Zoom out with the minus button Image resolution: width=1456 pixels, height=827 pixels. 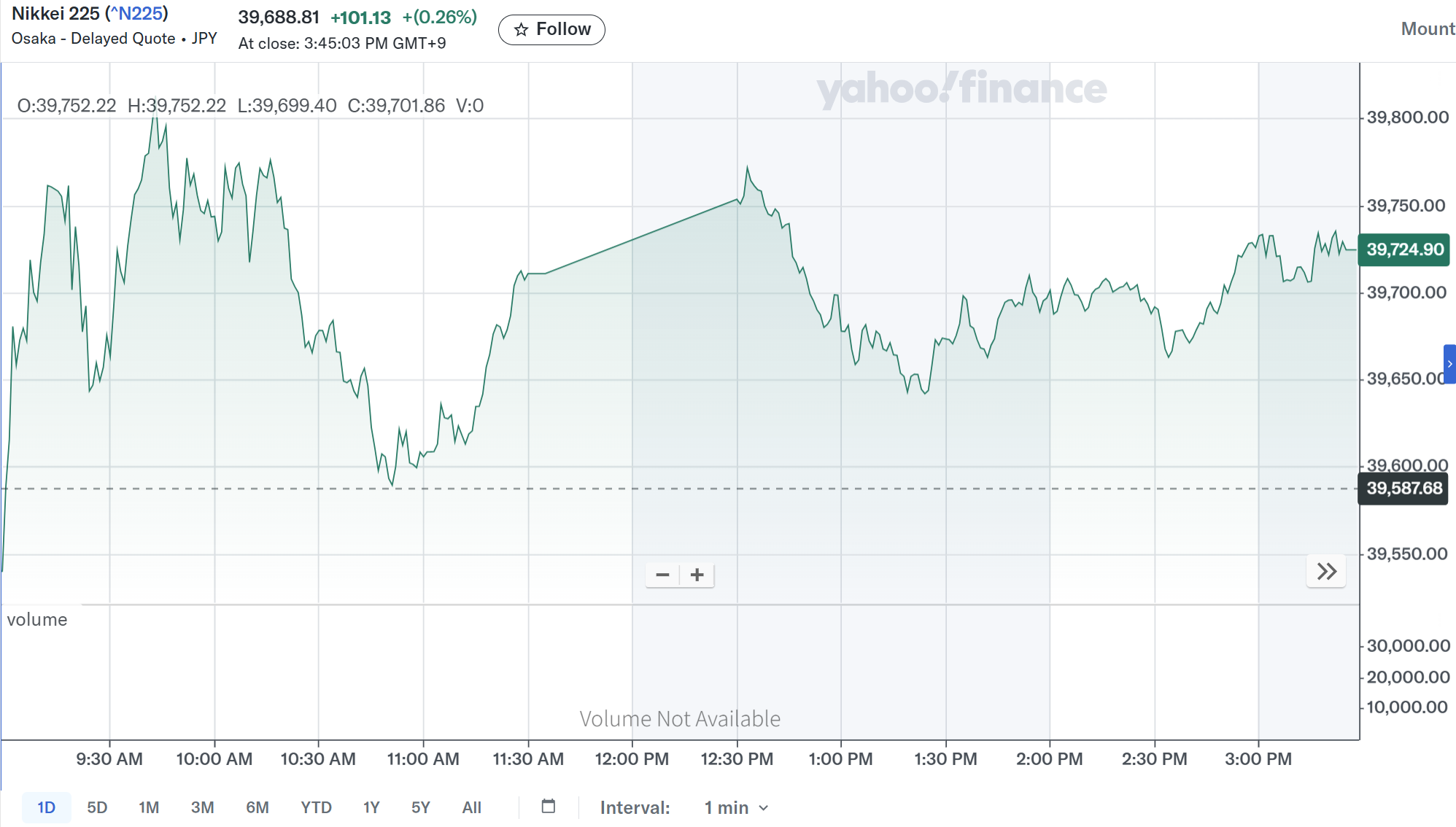(662, 575)
